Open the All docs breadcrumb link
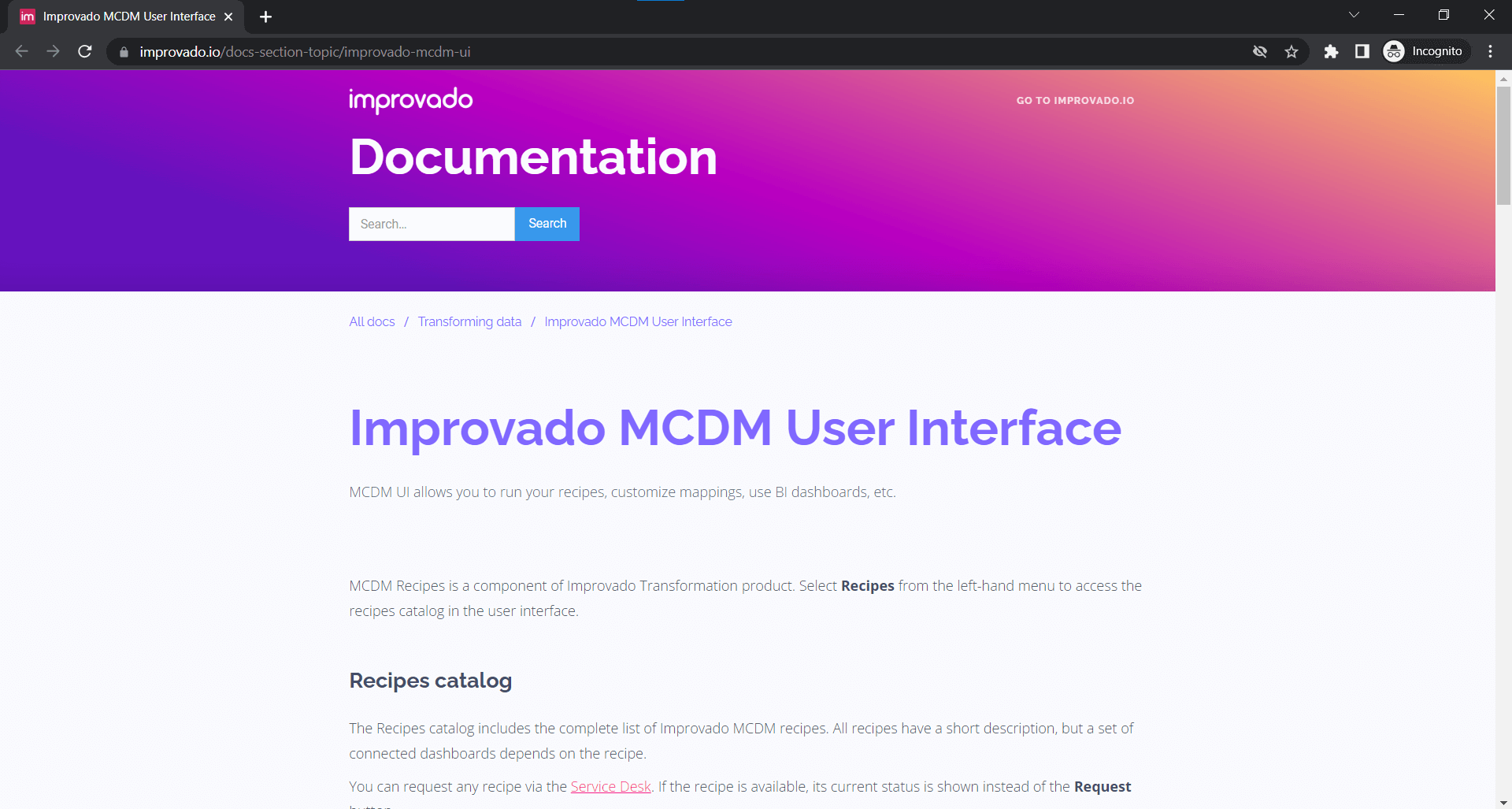 coord(372,321)
